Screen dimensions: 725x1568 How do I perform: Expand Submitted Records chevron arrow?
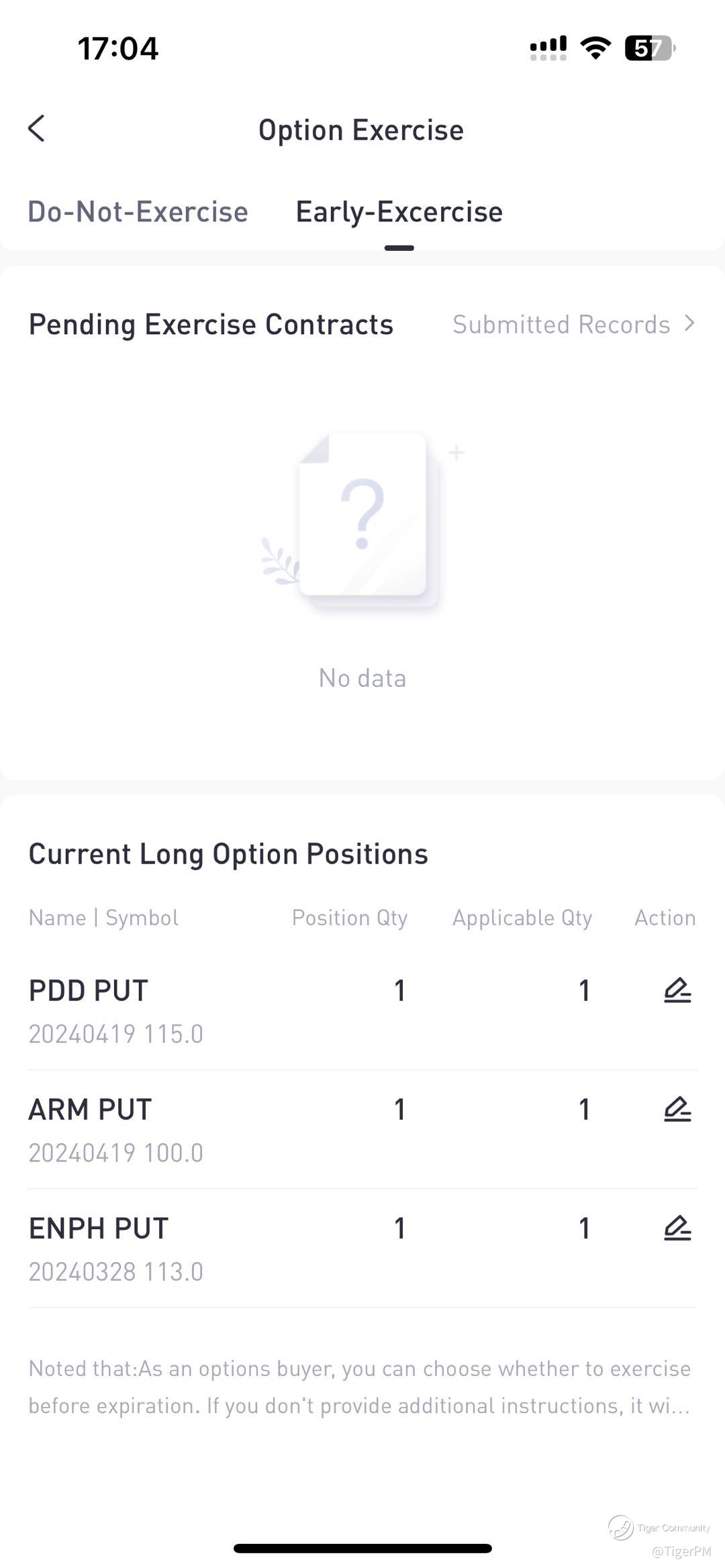689,323
